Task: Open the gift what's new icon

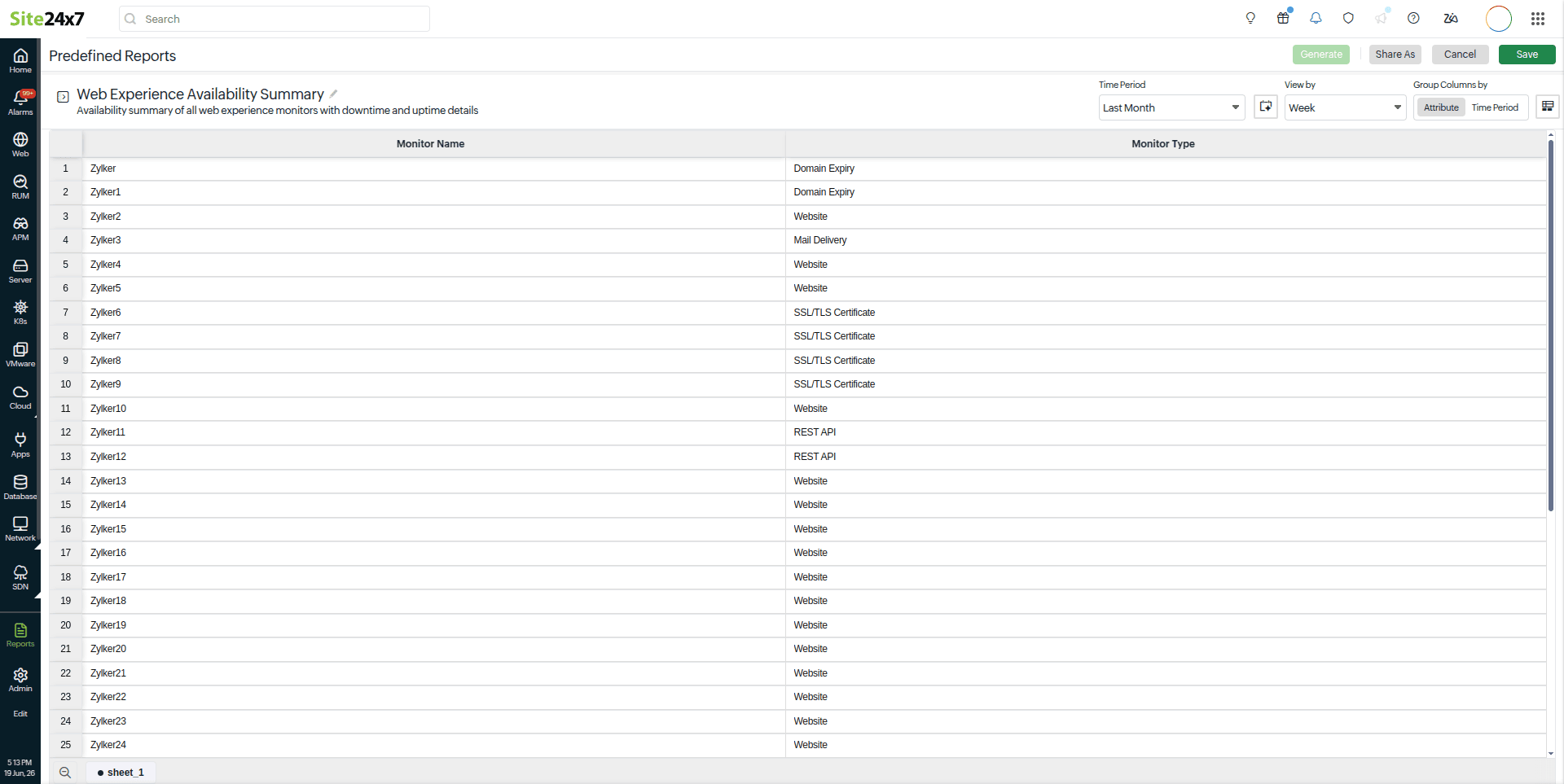Action: tap(1283, 18)
